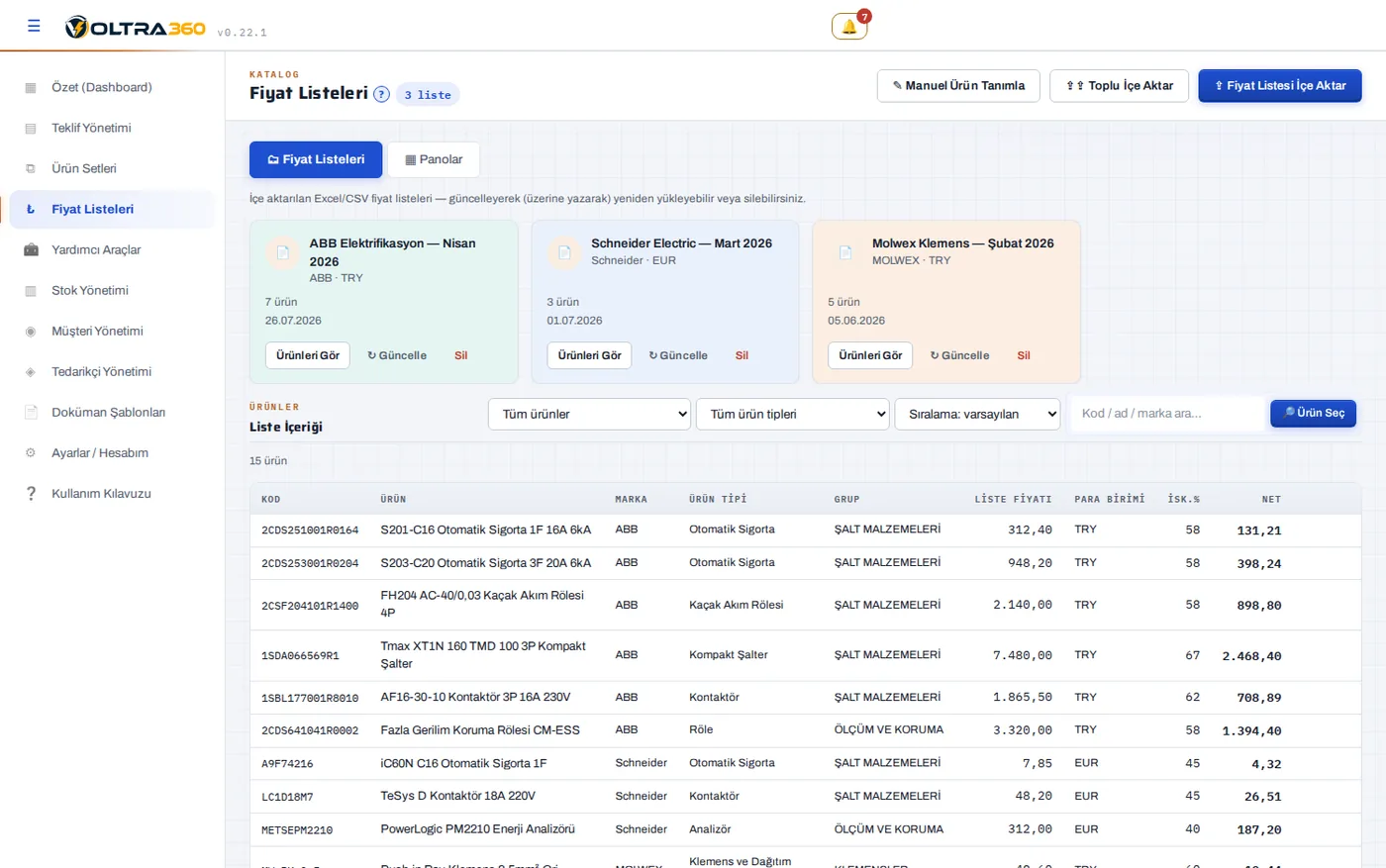Viewport: 1386px width, 868px height.
Task: Open help icon beside Fiyat Listeleri title
Action: (x=381, y=94)
